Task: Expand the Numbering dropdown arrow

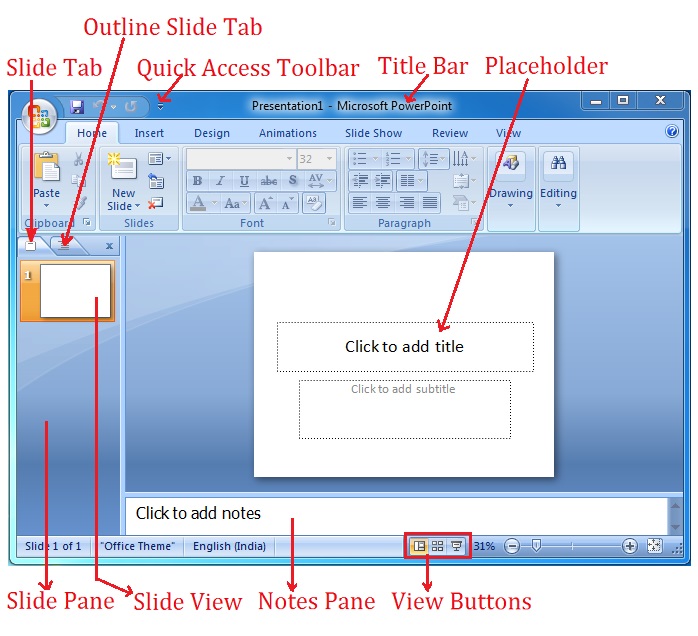Action: (408, 158)
